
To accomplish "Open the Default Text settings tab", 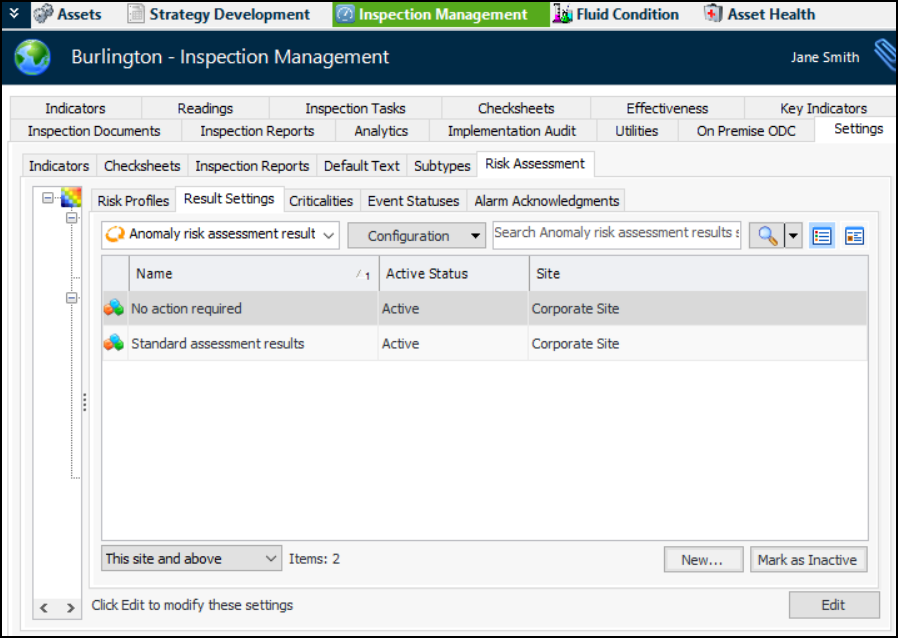I will tap(361, 166).
